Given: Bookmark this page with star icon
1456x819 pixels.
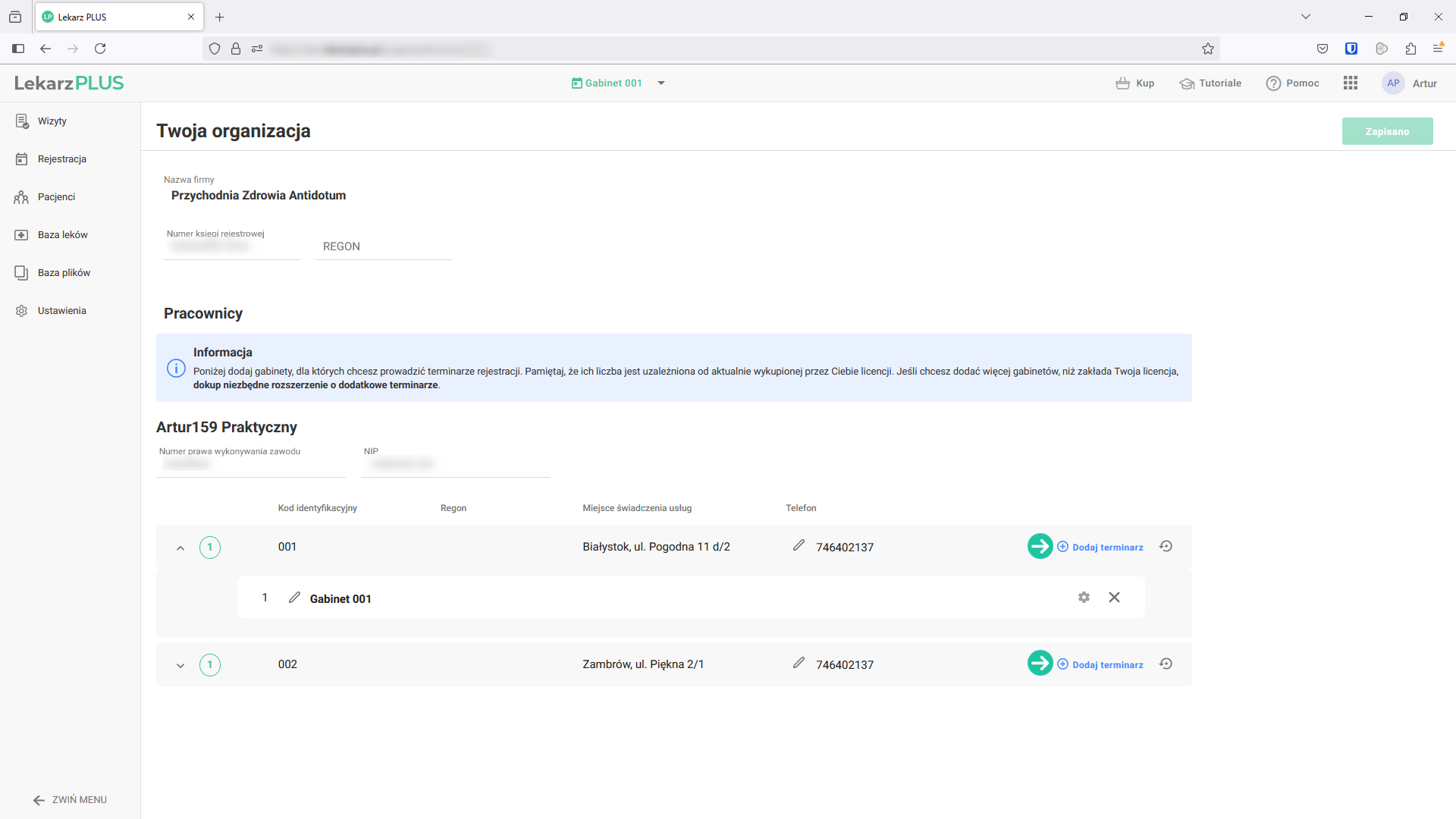Looking at the screenshot, I should pyautogui.click(x=1208, y=49).
